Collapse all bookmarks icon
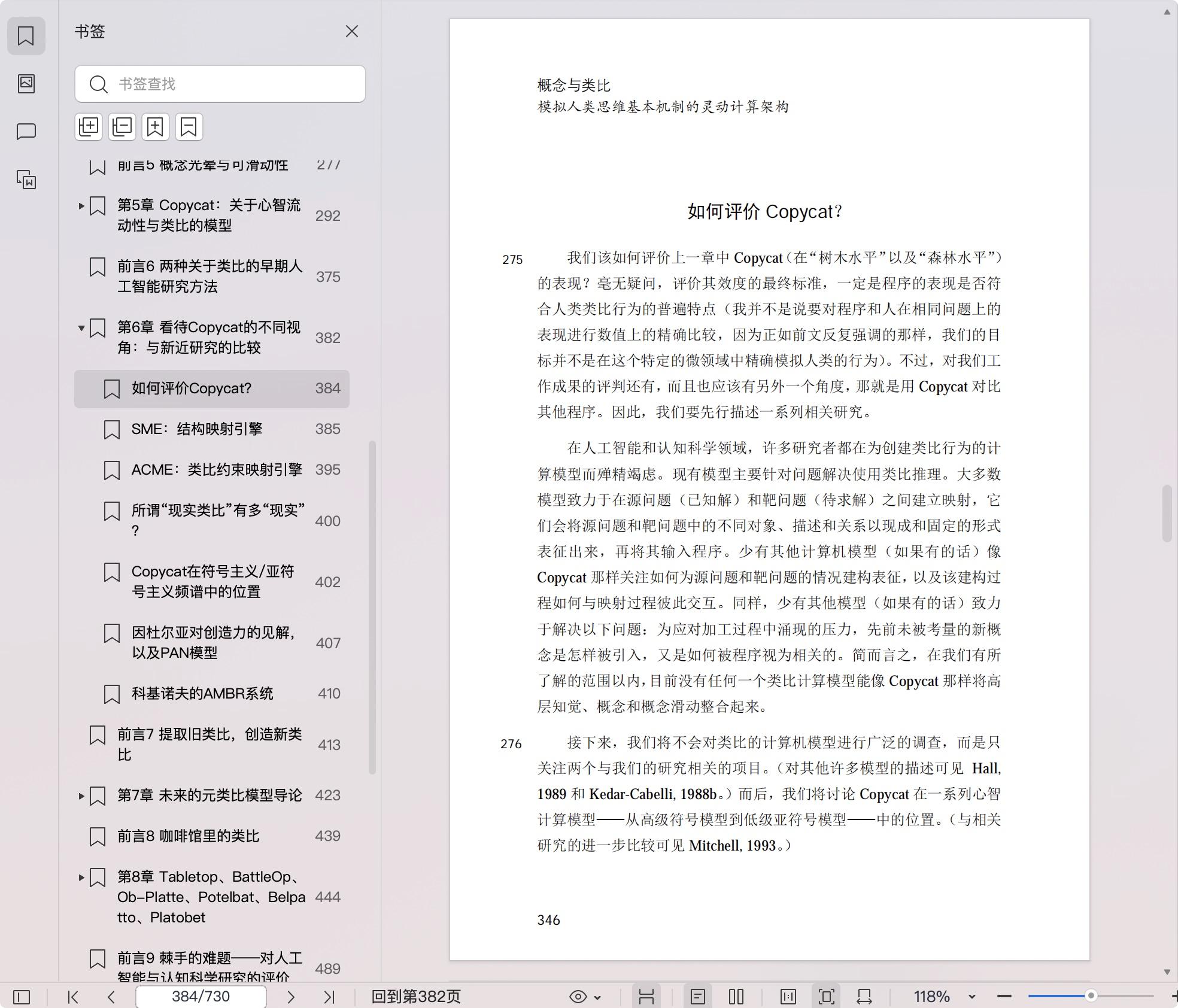The image size is (1178, 1008). (122, 127)
